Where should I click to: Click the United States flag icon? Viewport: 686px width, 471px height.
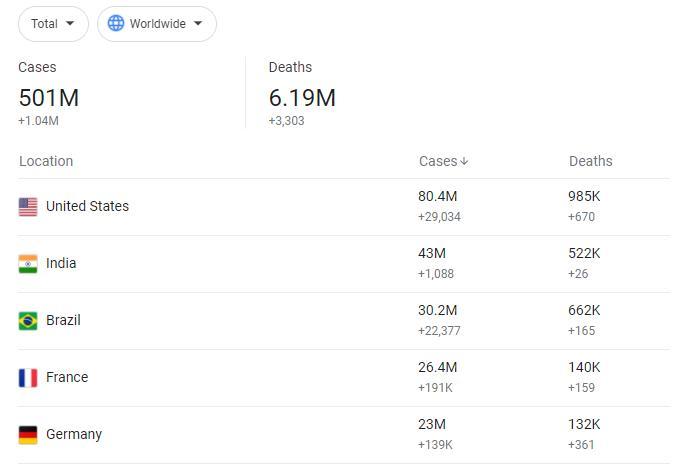coord(28,207)
